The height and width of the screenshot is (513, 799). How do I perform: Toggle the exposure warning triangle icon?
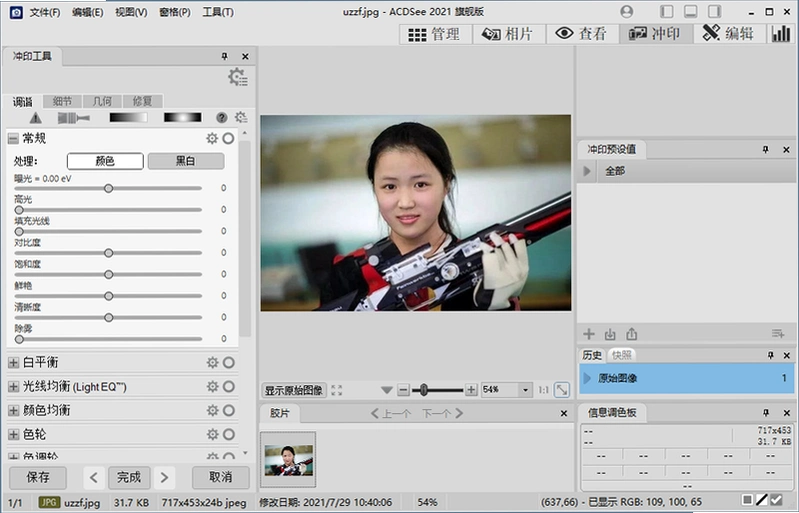click(36, 118)
